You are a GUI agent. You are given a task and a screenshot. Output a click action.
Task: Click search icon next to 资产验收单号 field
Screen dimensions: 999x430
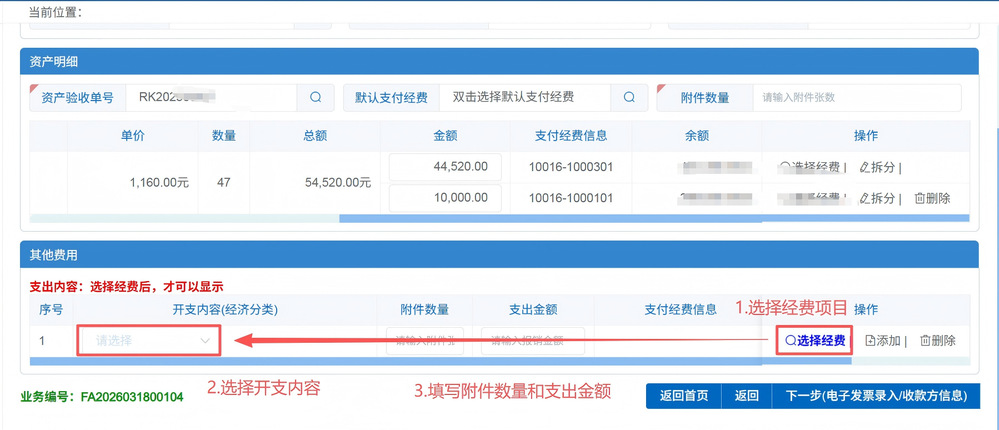[x=315, y=98]
